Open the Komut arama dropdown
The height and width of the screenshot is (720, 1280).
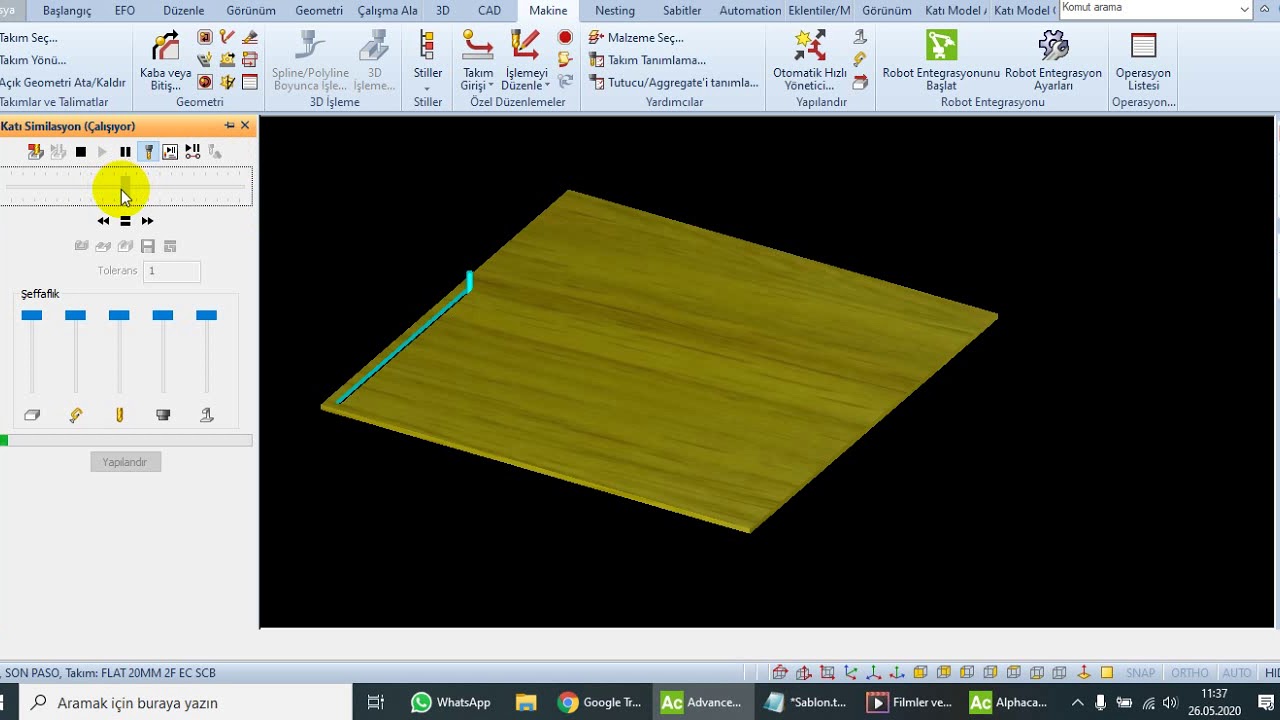1245,9
